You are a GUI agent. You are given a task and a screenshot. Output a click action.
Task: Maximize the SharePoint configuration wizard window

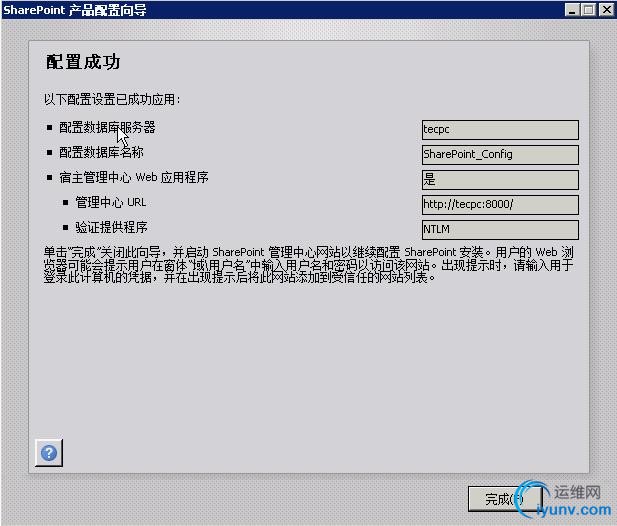[x=589, y=9]
